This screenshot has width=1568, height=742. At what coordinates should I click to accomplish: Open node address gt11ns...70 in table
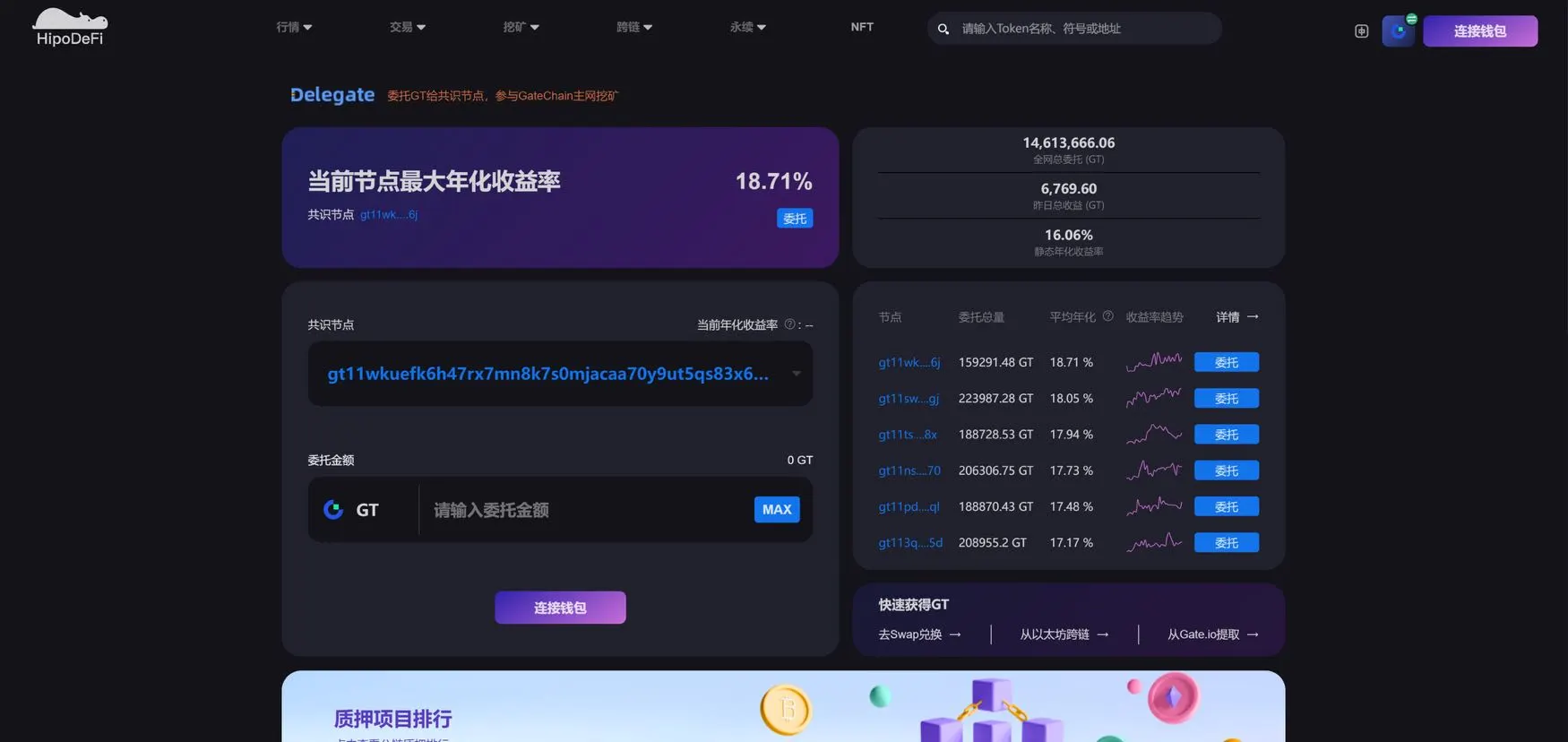909,470
